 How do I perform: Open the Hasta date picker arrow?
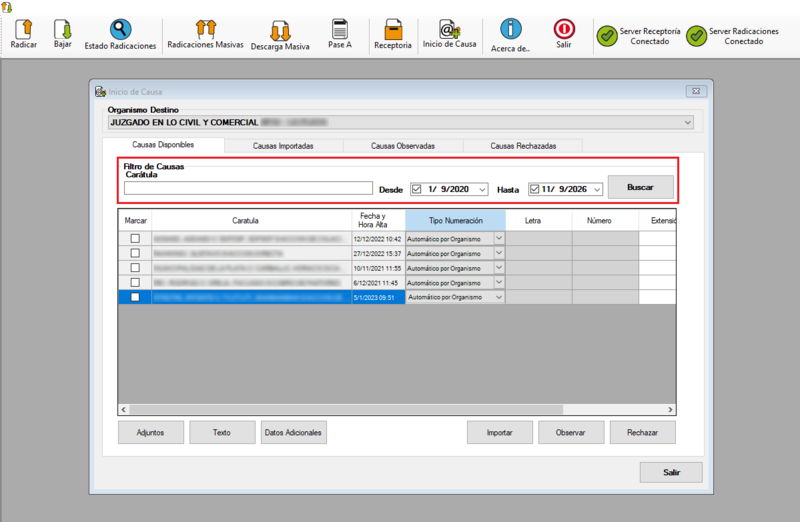[597, 189]
